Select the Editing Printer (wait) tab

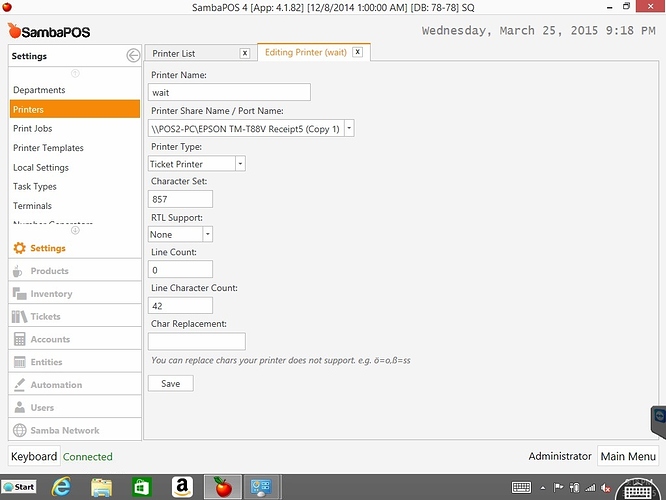[314, 52]
